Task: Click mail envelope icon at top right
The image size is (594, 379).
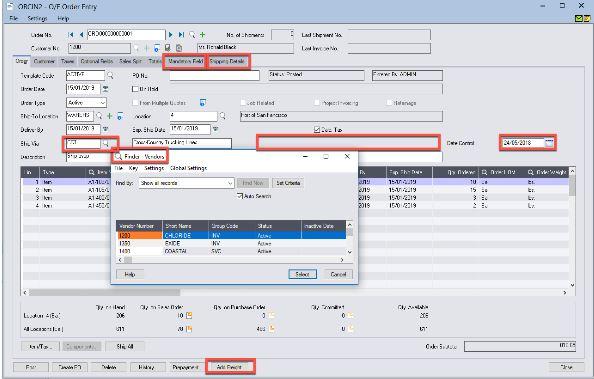Action: pos(579,18)
